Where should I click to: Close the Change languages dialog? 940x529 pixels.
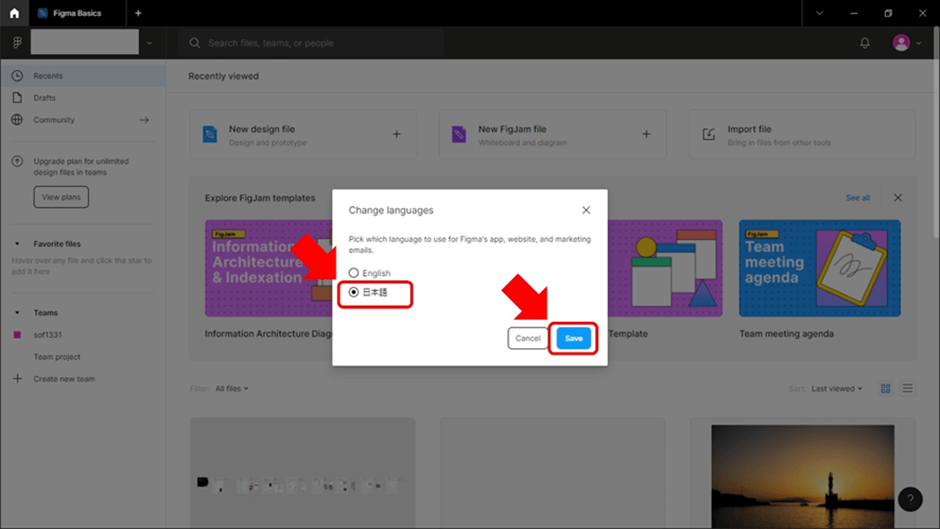tap(586, 210)
